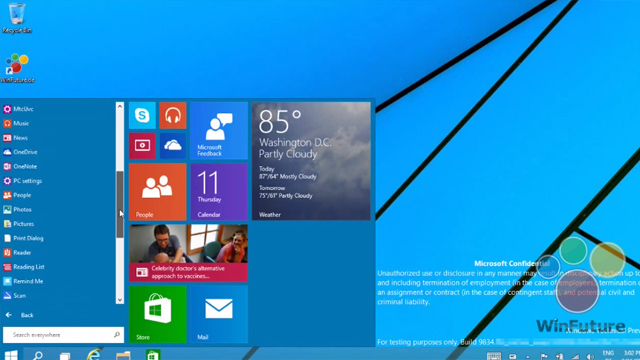Click the volume speaker tray icon
The height and width of the screenshot is (360, 640).
click(x=590, y=357)
